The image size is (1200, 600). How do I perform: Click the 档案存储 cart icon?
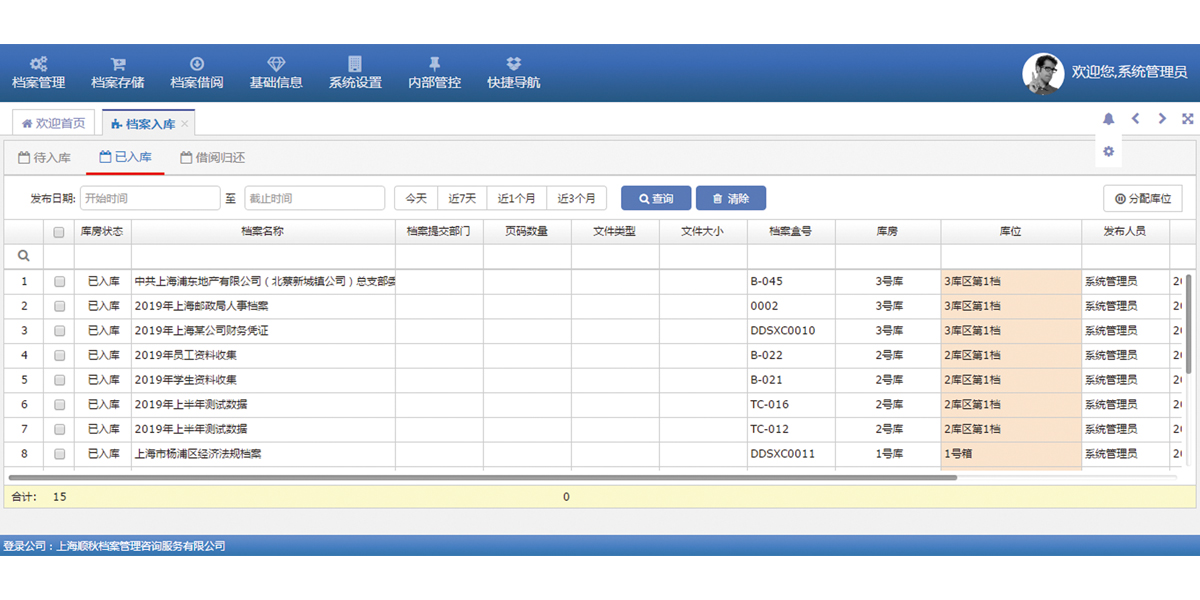[x=118, y=64]
